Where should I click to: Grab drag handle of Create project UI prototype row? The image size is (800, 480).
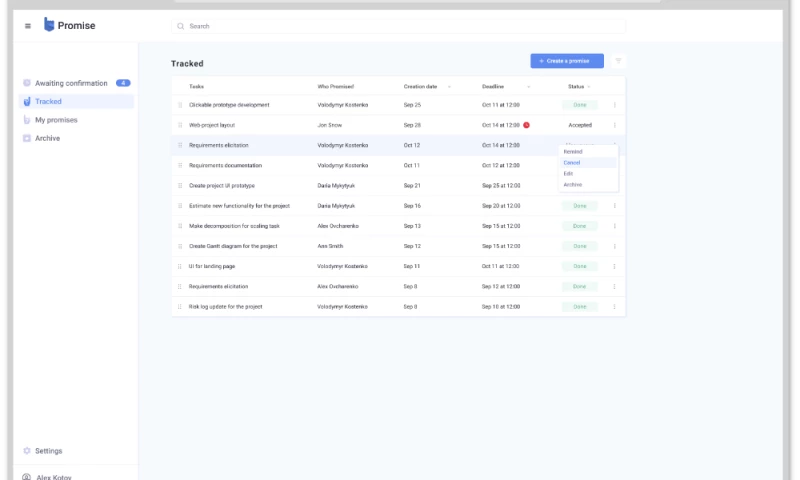[x=180, y=186]
